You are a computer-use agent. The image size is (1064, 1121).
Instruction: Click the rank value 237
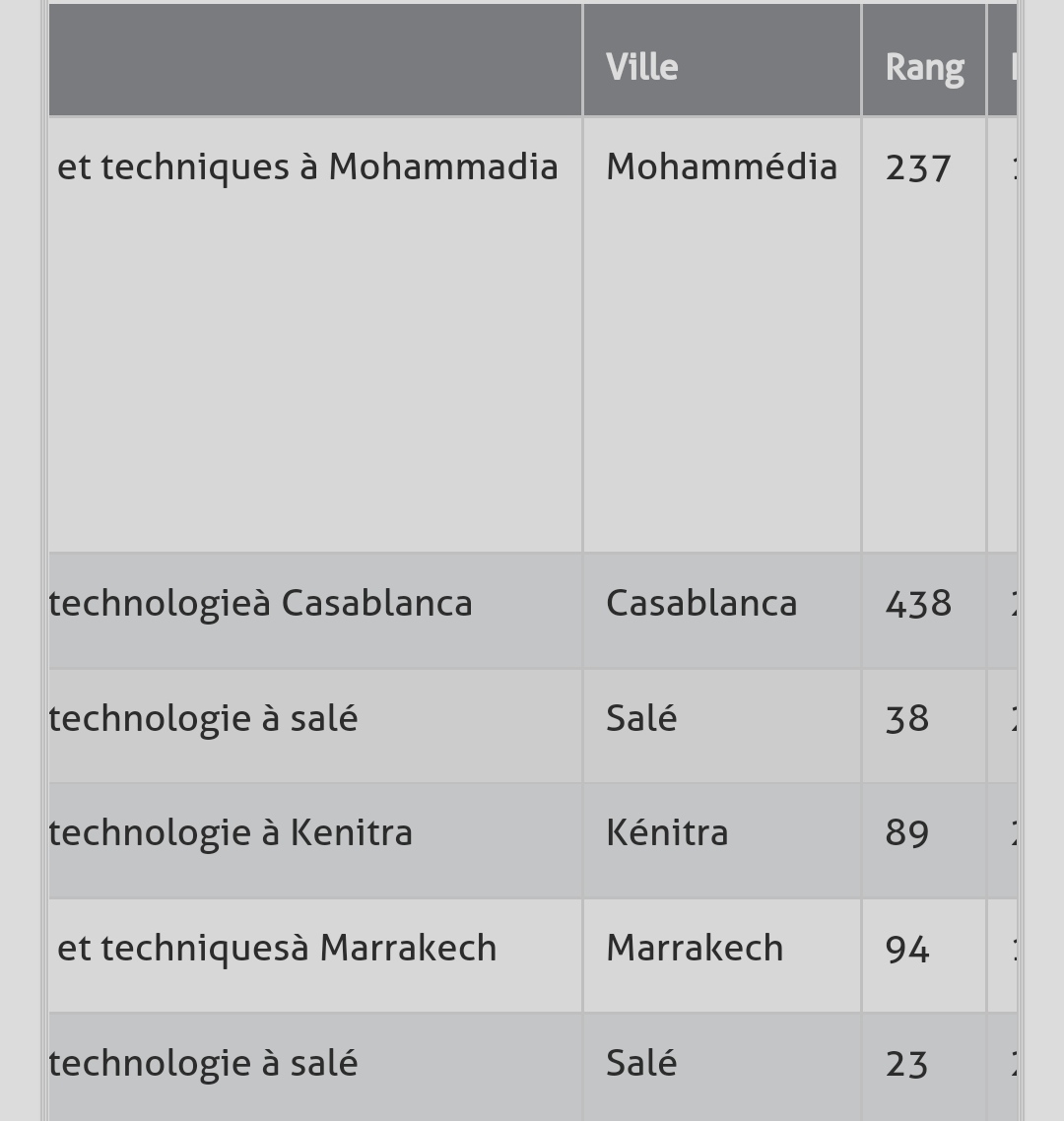coord(918,167)
